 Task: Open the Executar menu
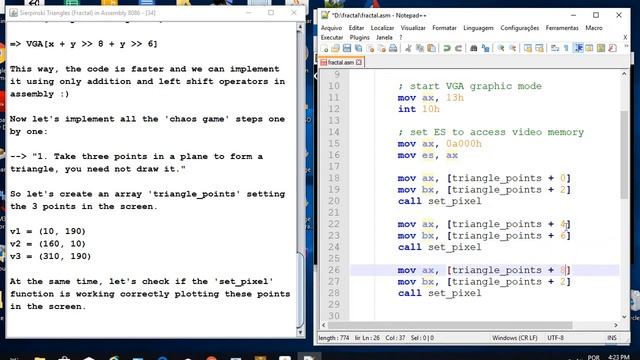click(331, 37)
